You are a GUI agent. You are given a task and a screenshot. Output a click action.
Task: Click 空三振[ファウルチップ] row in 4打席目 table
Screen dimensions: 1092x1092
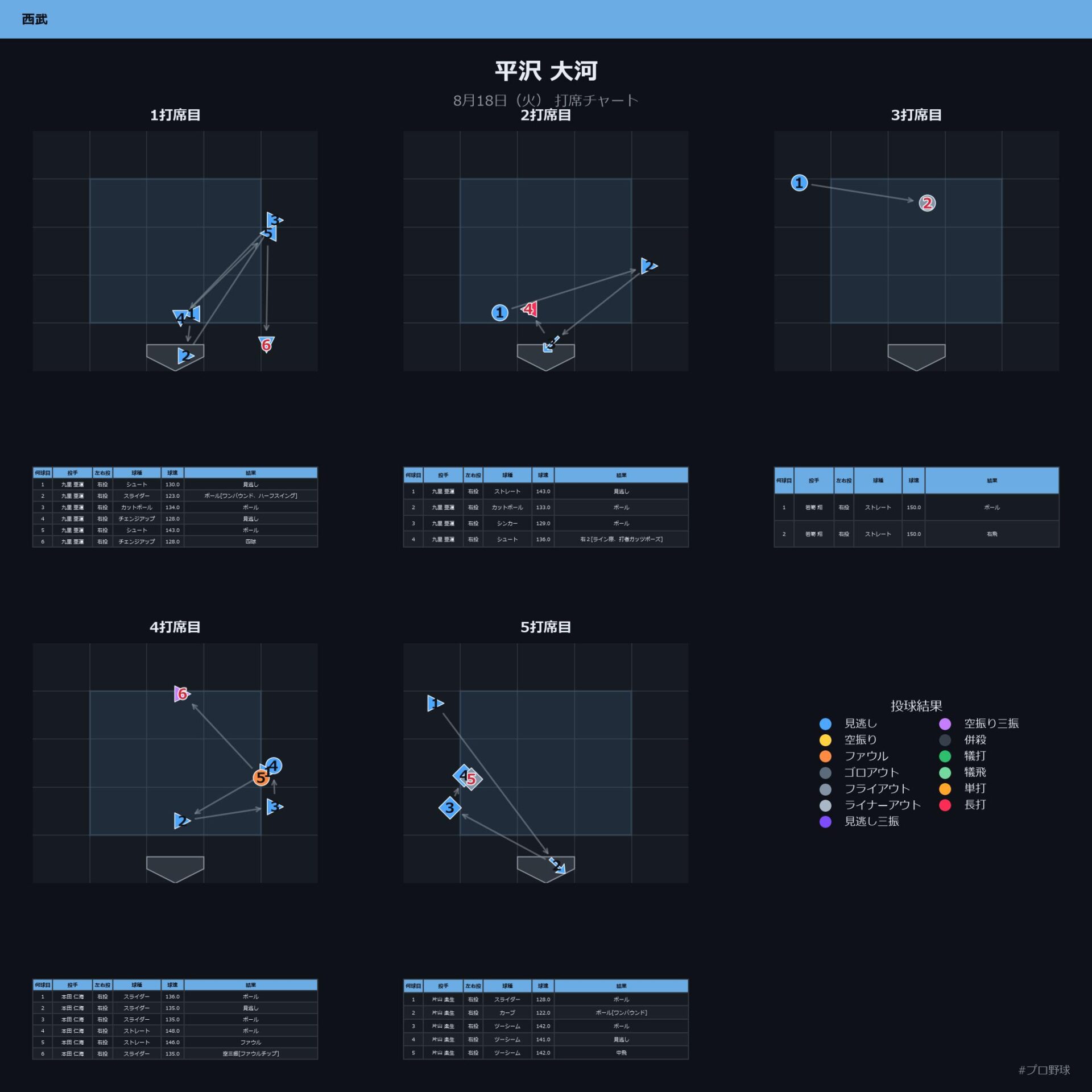pyautogui.click(x=175, y=1053)
